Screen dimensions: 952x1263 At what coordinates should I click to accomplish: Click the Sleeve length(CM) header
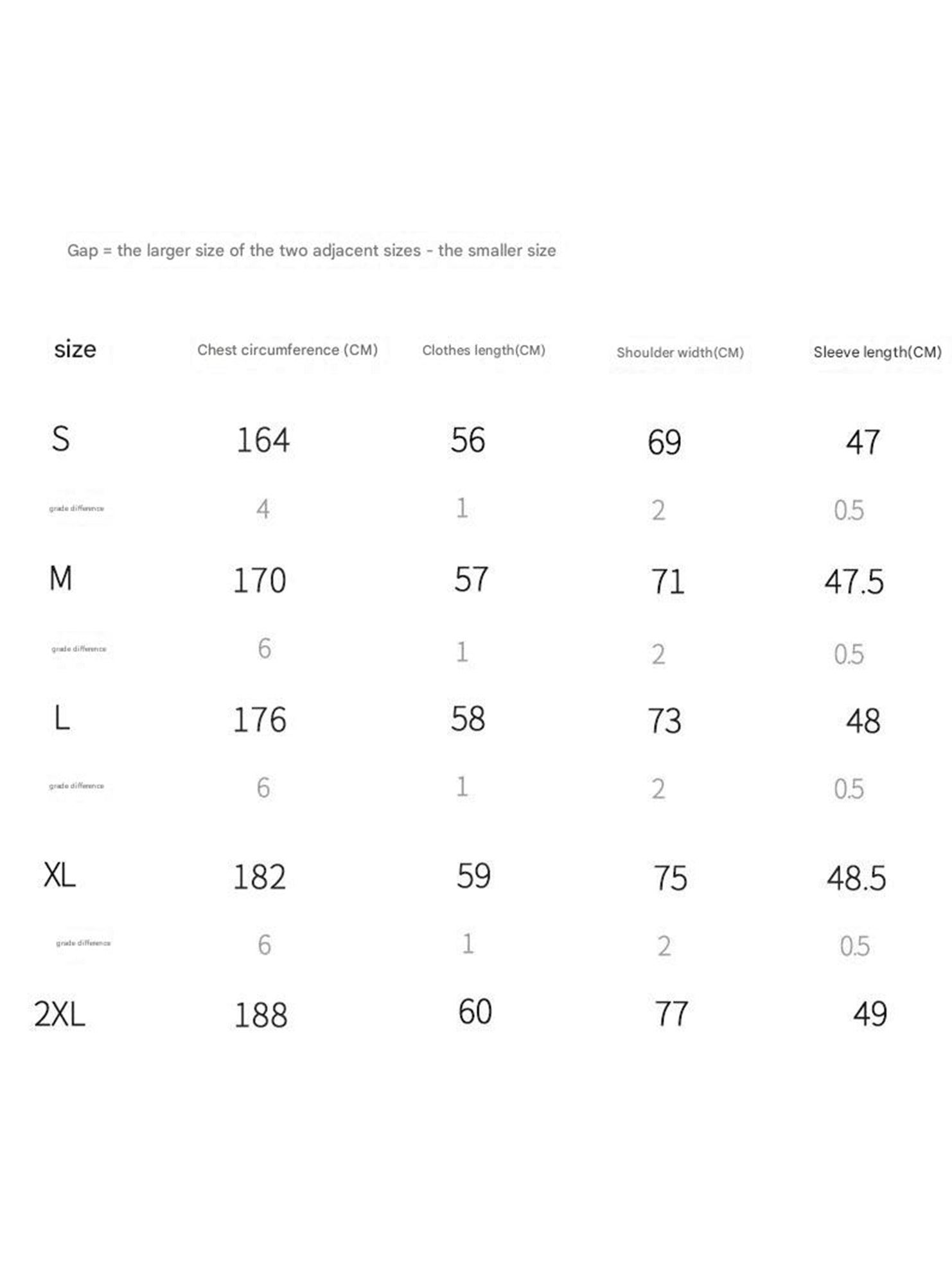click(877, 352)
